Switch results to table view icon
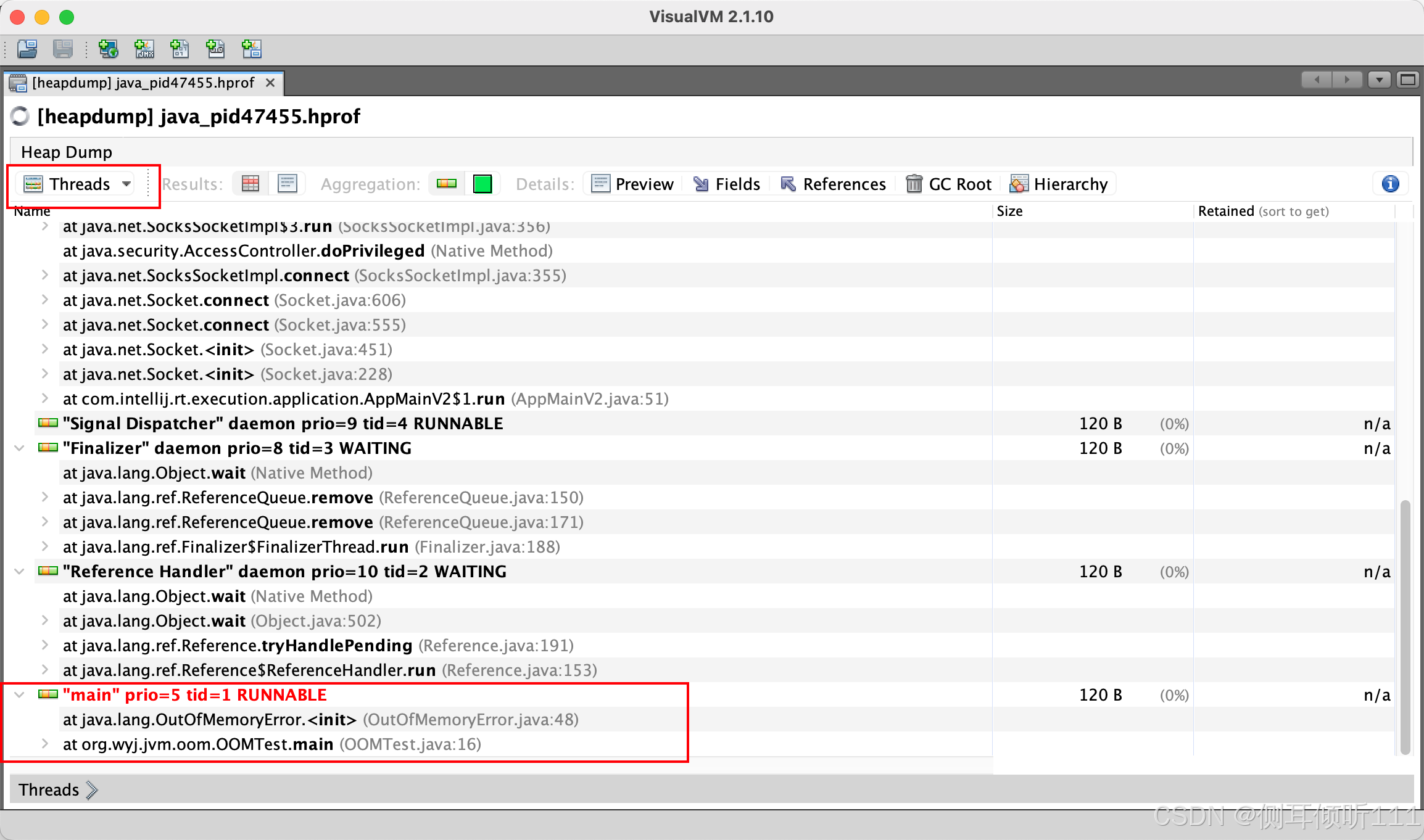Image resolution: width=1424 pixels, height=840 pixels. (250, 184)
